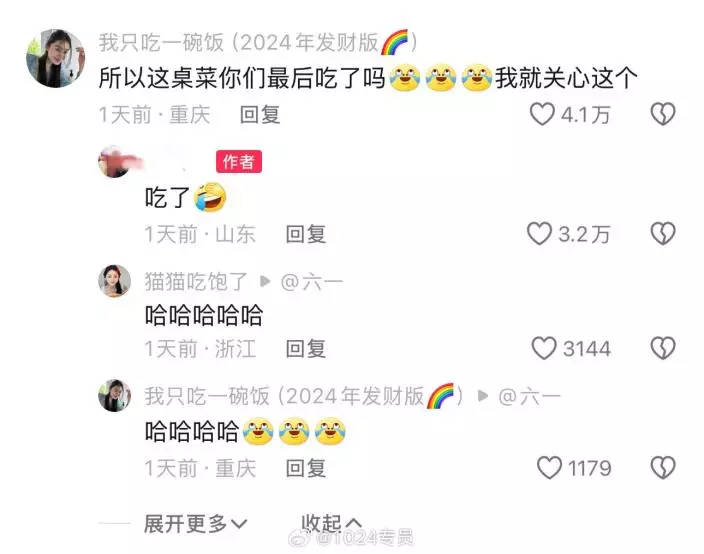Open the username 猫猫吃饱了

pyautogui.click(x=196, y=281)
